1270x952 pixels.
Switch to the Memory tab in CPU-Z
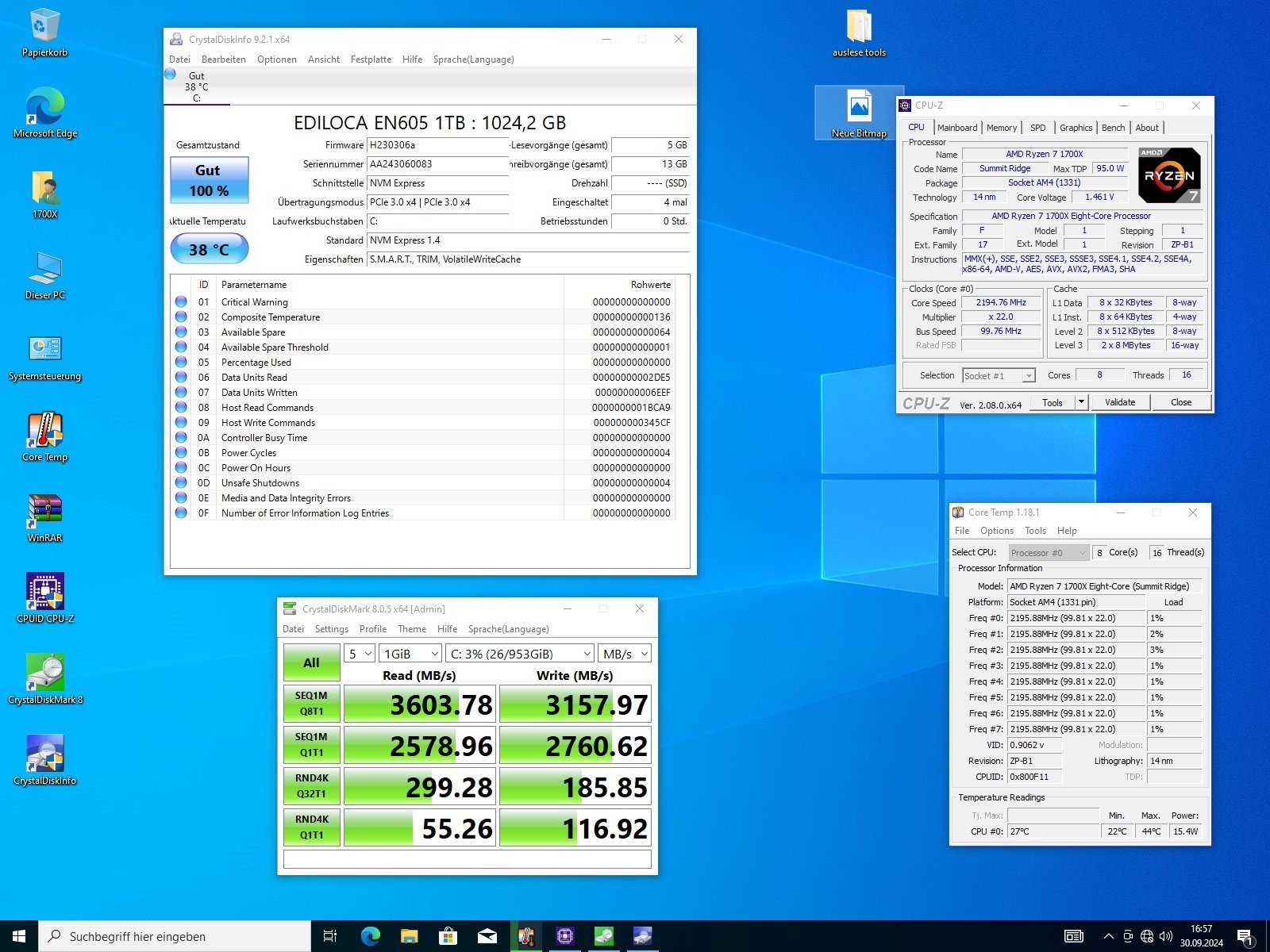point(1002,128)
